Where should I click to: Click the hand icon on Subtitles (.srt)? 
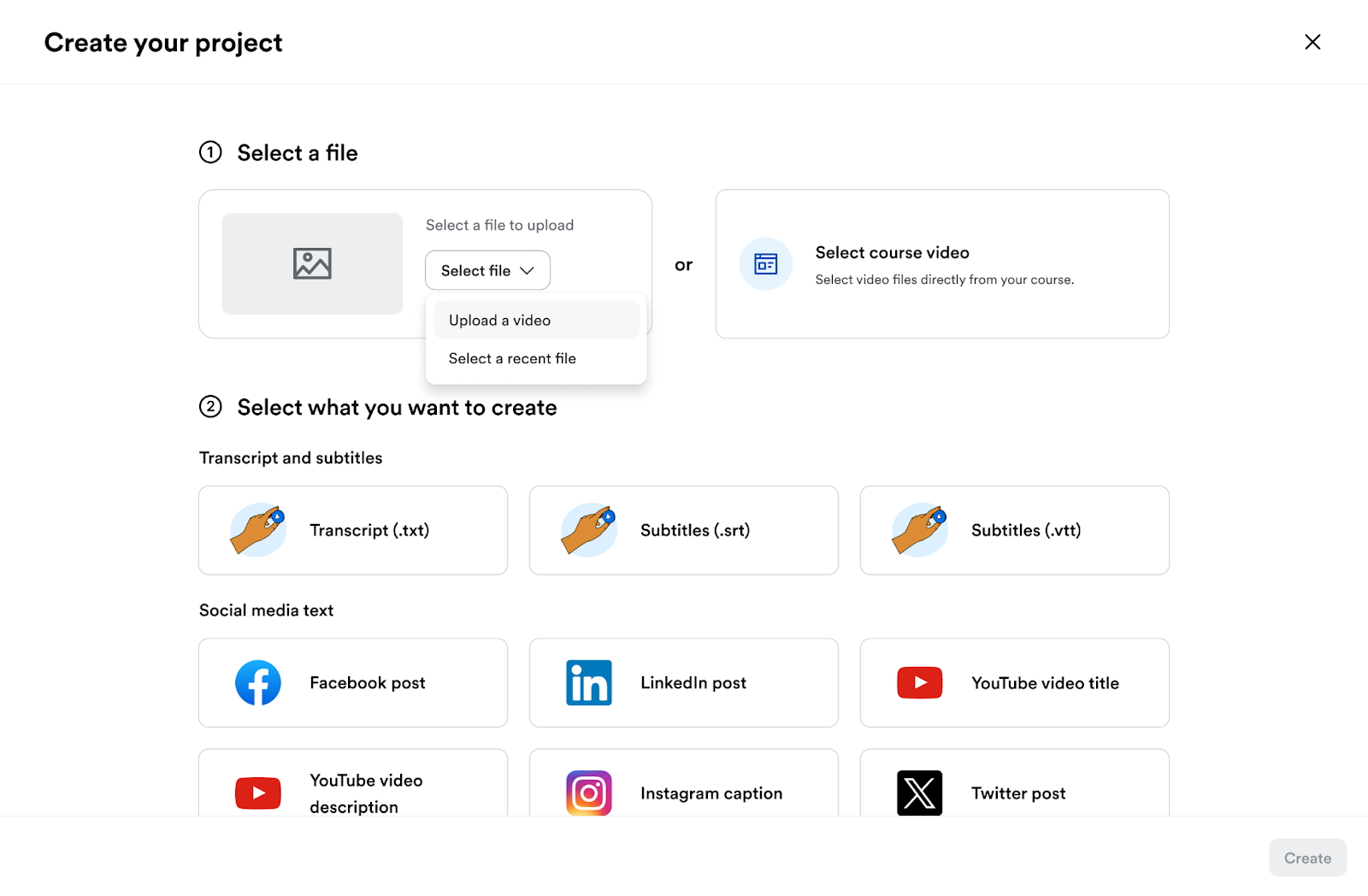589,530
